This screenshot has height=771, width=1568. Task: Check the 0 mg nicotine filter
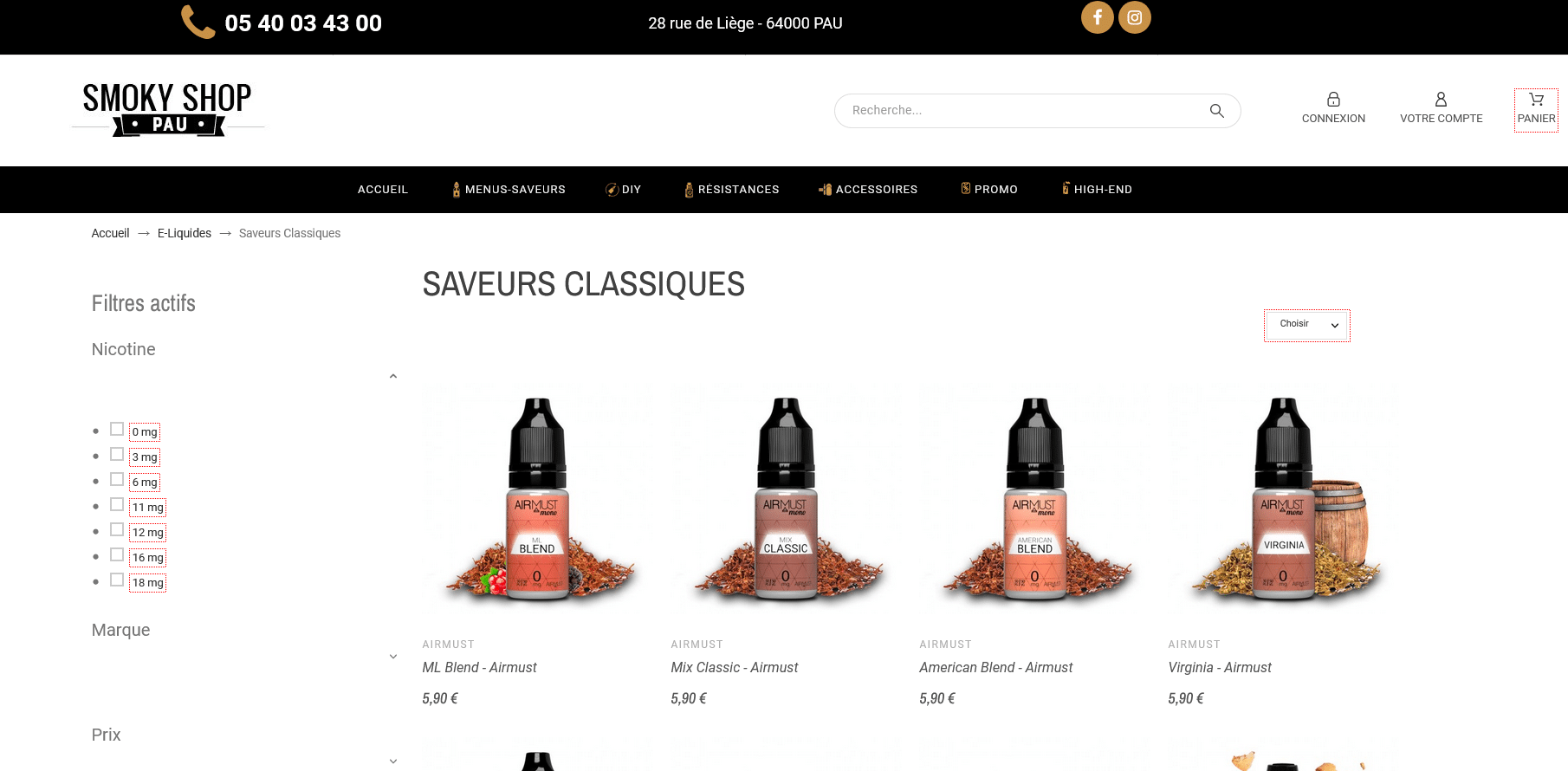(117, 429)
